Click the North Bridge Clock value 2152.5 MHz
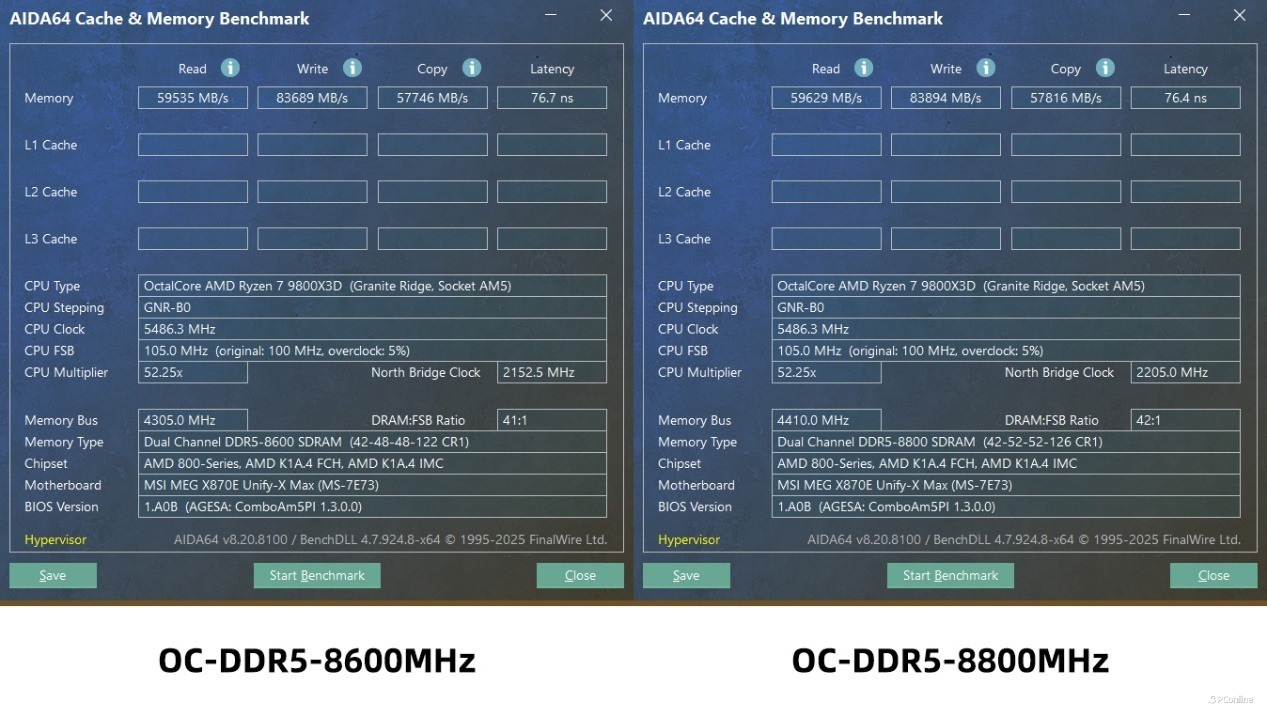The width and height of the screenshot is (1267, 717). tap(552, 372)
